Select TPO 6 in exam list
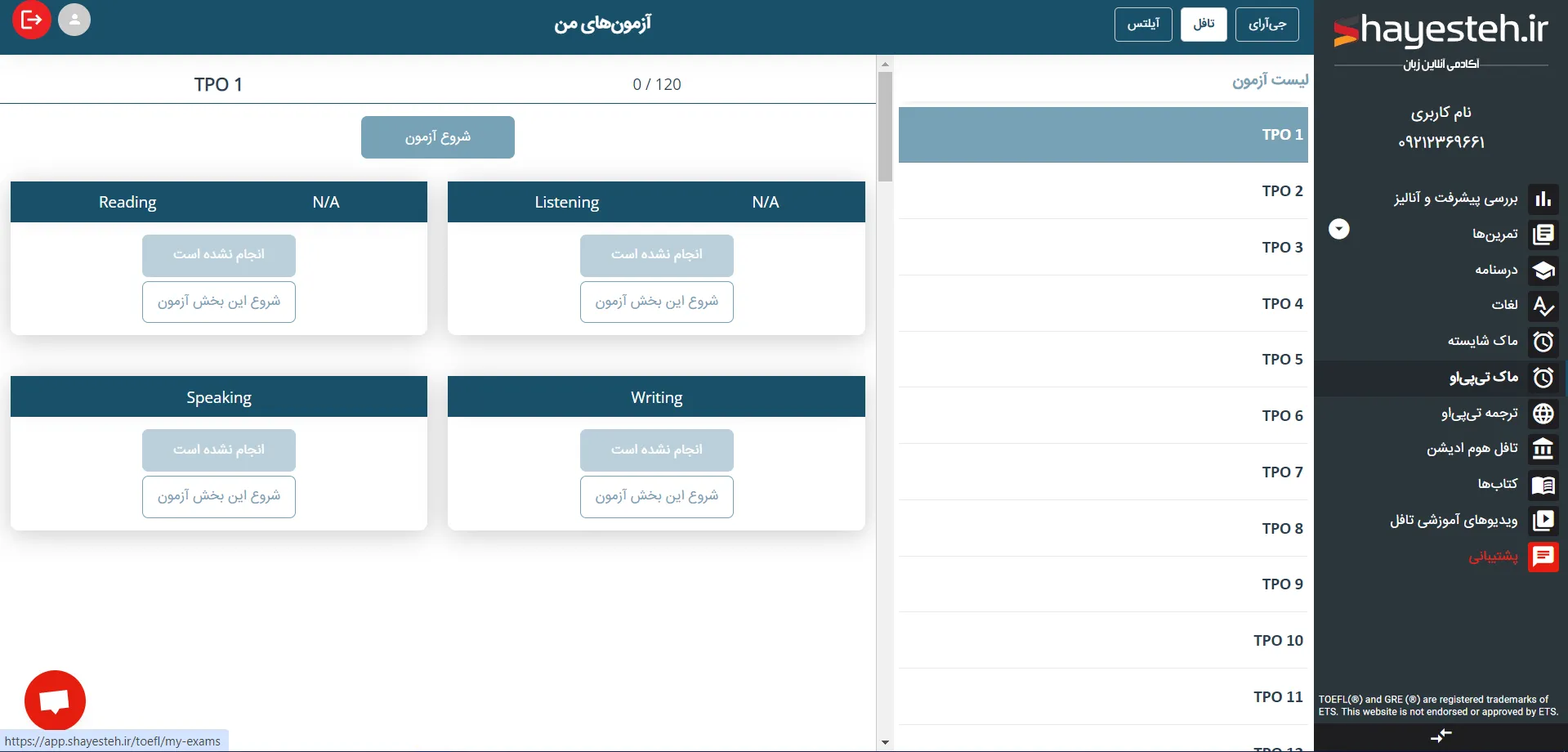This screenshot has width=1568, height=752. [x=1103, y=416]
